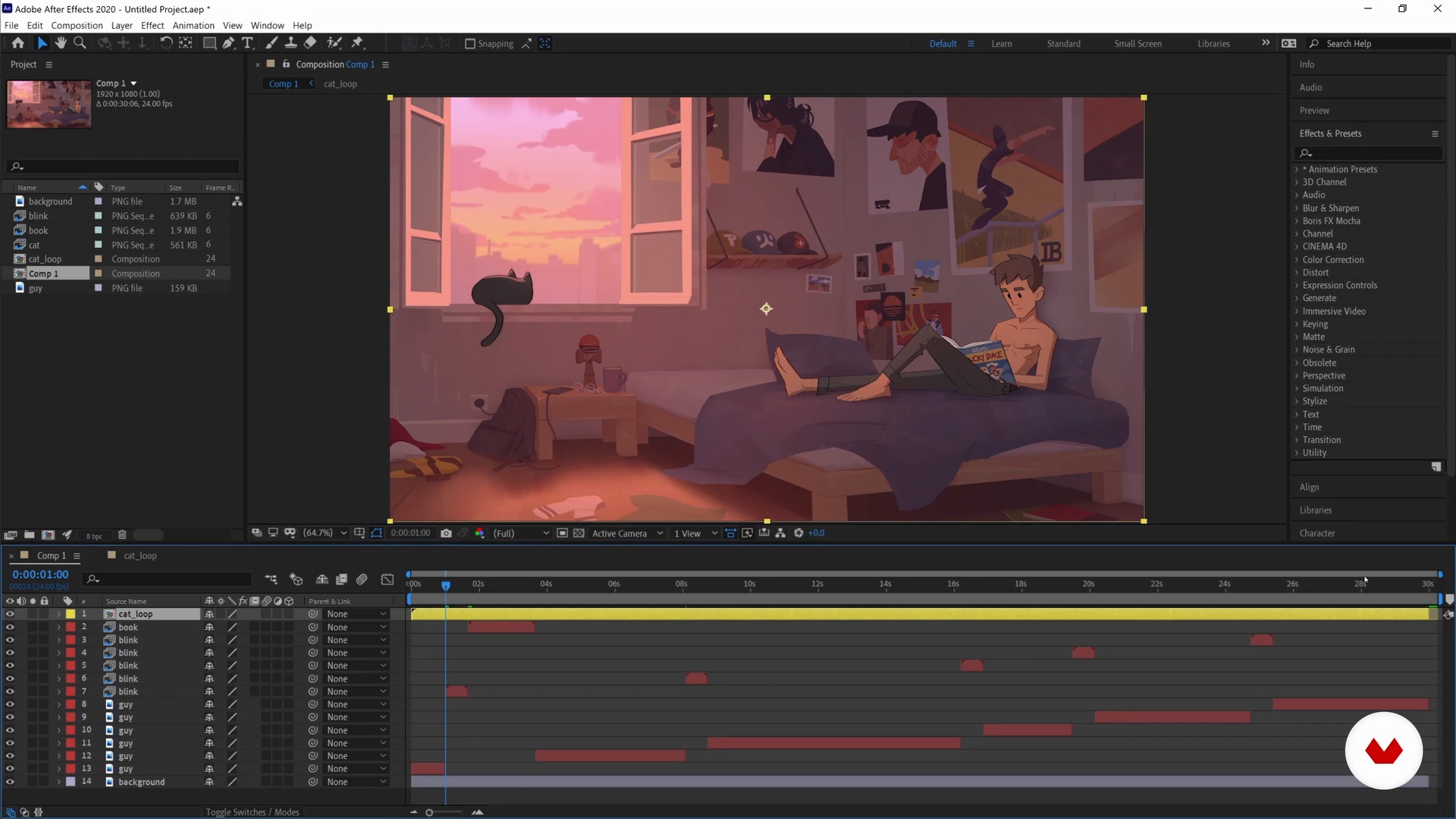Image resolution: width=1456 pixels, height=819 pixels.
Task: Select the Eraser tool
Action: 310,43
